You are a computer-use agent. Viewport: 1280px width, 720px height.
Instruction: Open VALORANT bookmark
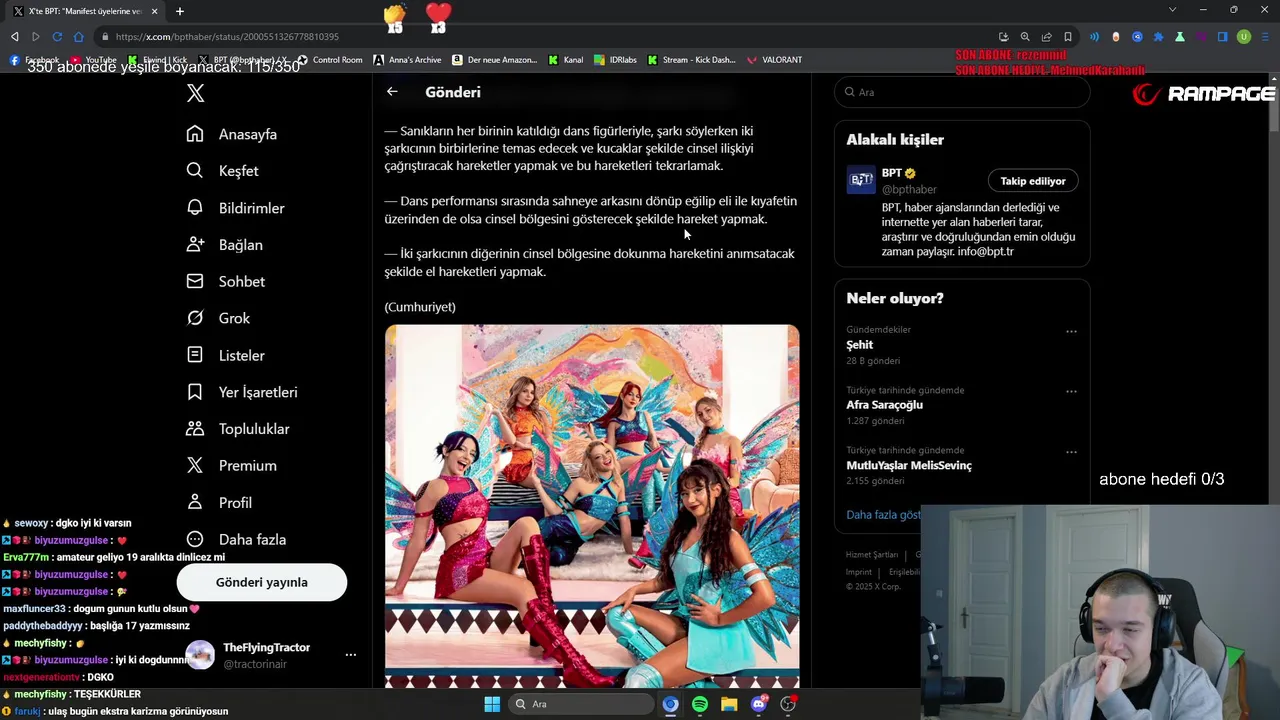(774, 60)
